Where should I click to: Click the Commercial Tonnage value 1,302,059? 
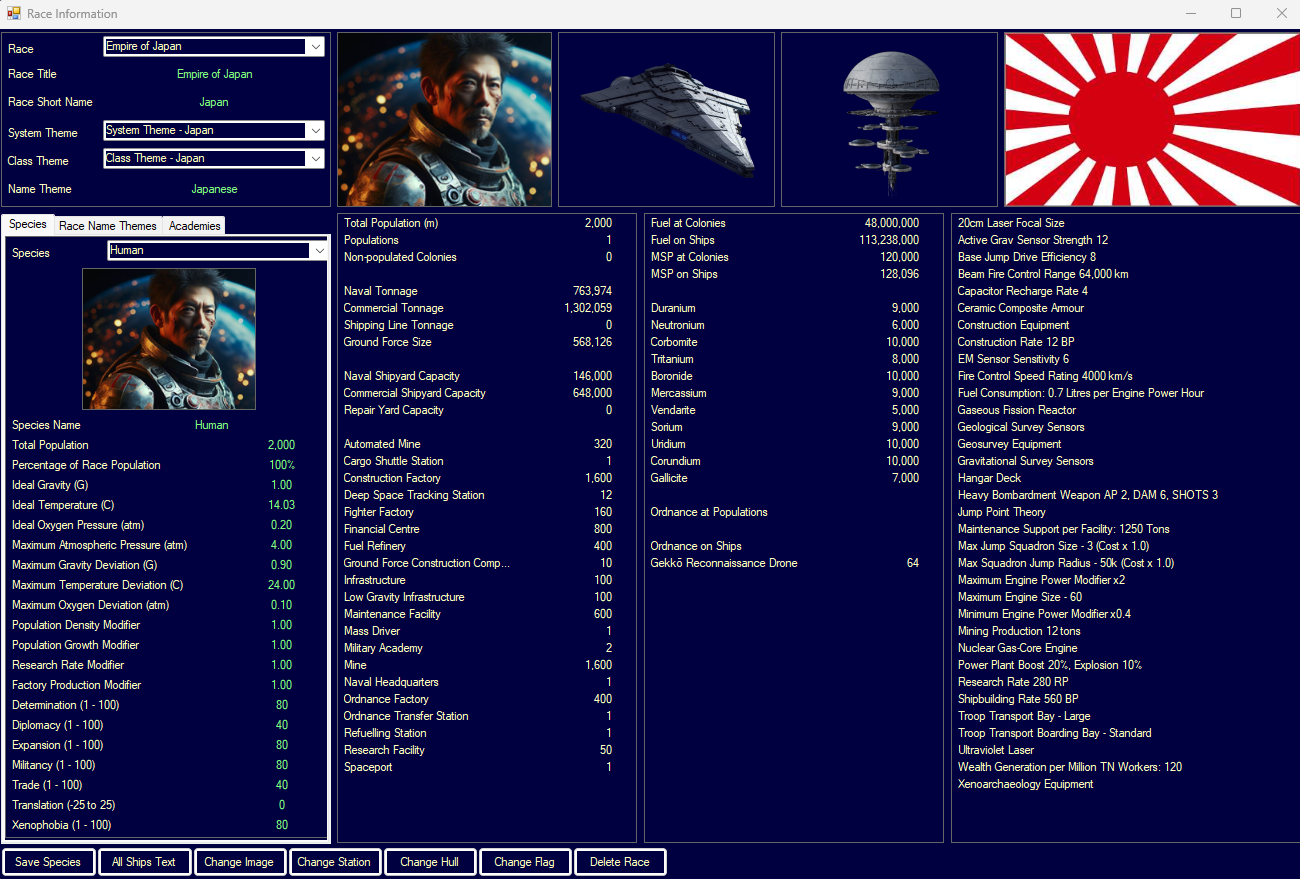tap(588, 308)
